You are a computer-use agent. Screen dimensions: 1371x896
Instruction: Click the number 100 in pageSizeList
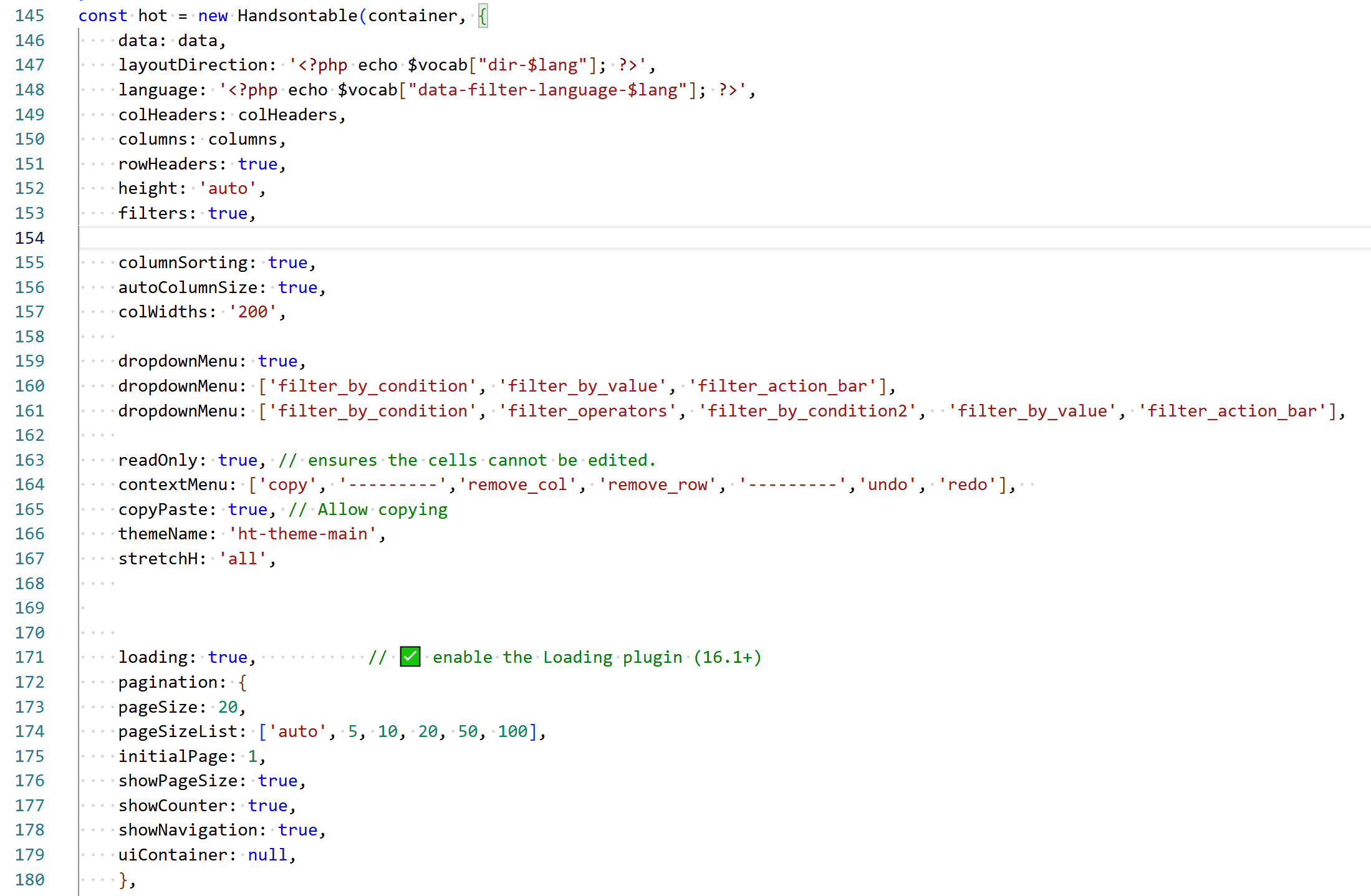click(512, 731)
